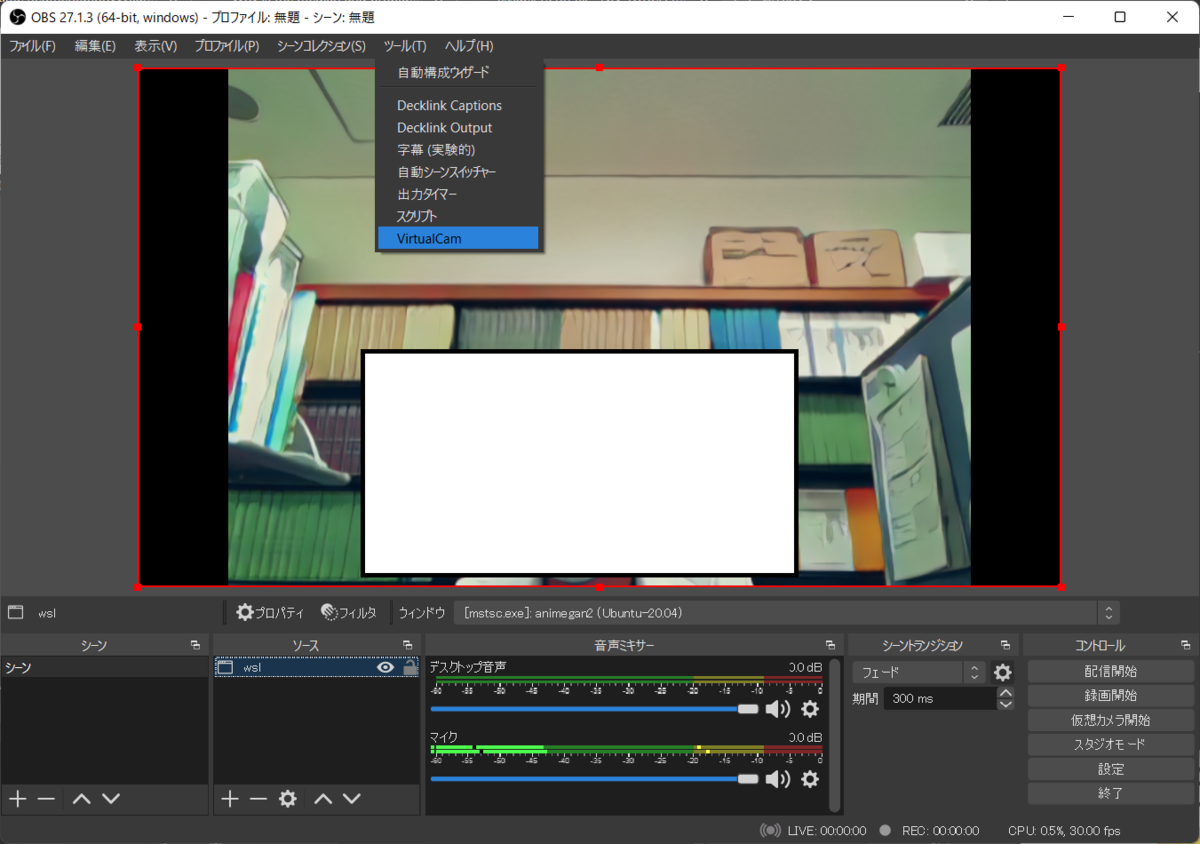Viewport: 1200px width, 844px height.
Task: Open 設定 button in controls
Action: (x=1110, y=769)
